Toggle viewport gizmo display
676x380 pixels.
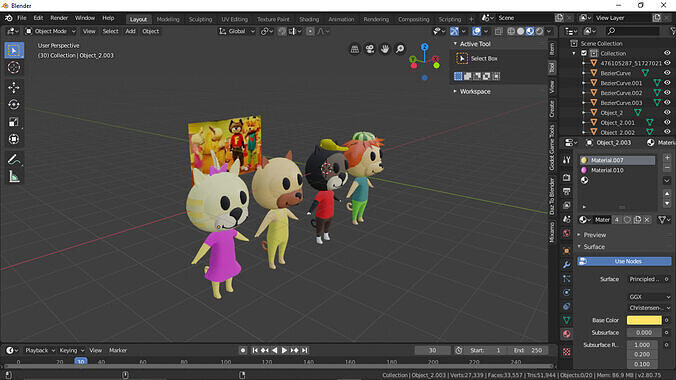[454, 31]
